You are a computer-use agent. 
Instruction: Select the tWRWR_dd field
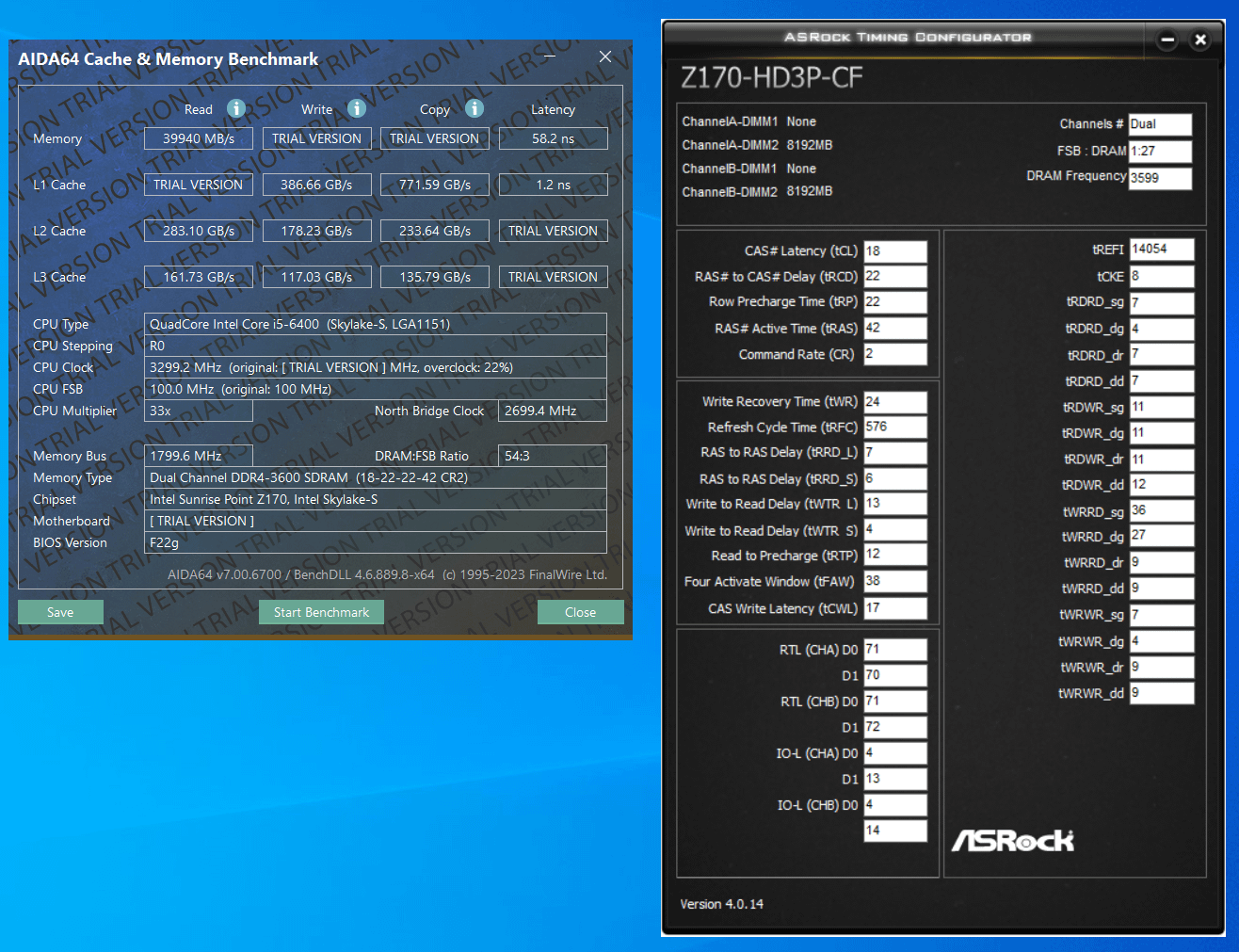point(1162,693)
